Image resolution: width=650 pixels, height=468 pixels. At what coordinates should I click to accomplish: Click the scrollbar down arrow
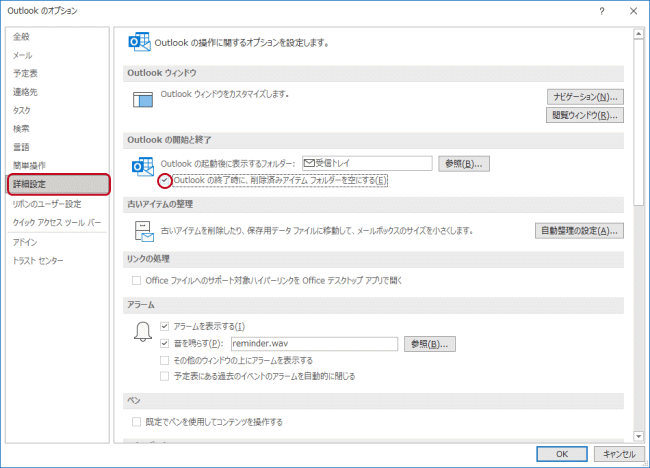pyautogui.click(x=638, y=436)
